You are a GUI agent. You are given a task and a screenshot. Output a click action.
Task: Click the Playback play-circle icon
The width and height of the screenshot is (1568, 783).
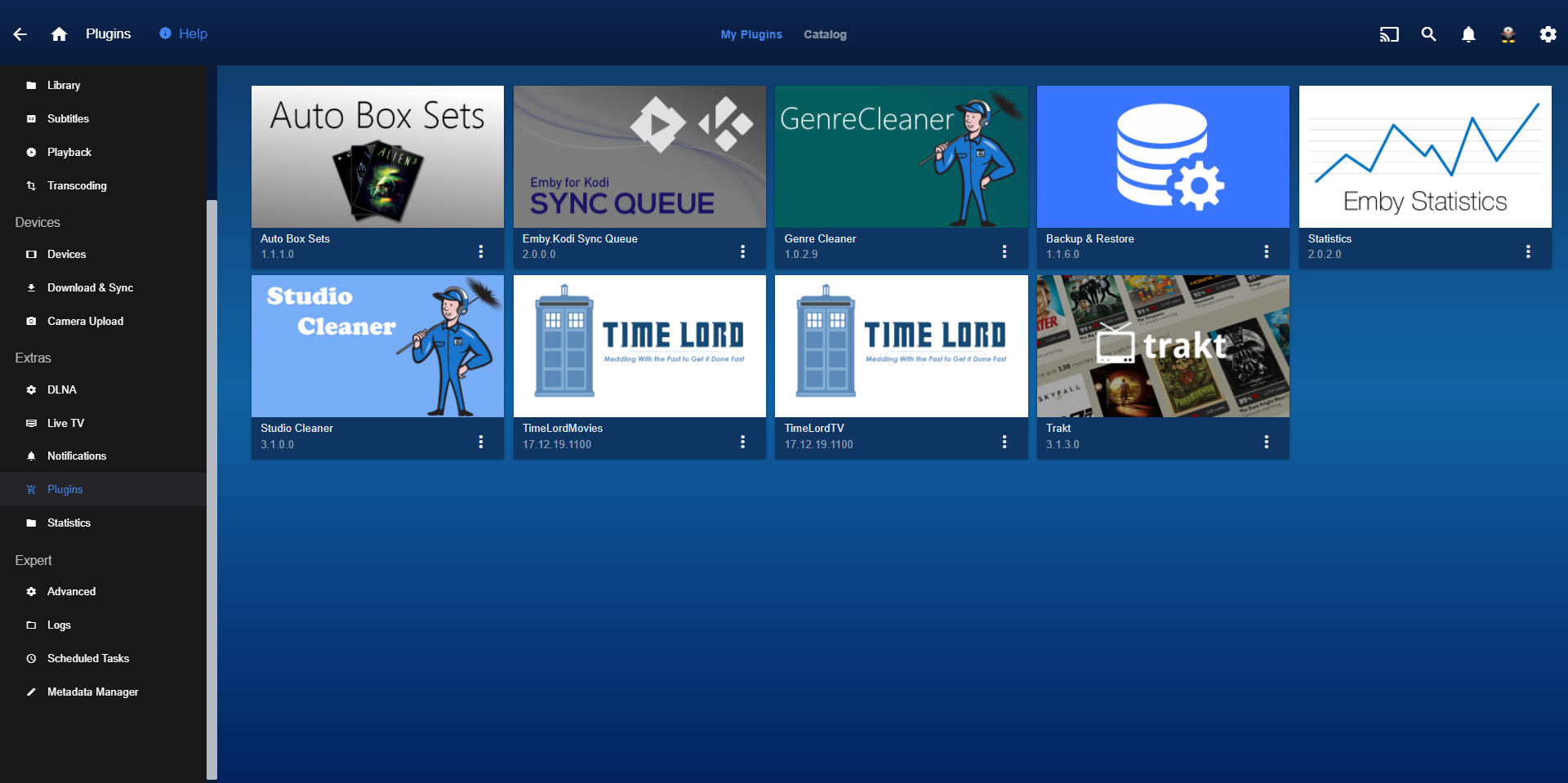[31, 152]
